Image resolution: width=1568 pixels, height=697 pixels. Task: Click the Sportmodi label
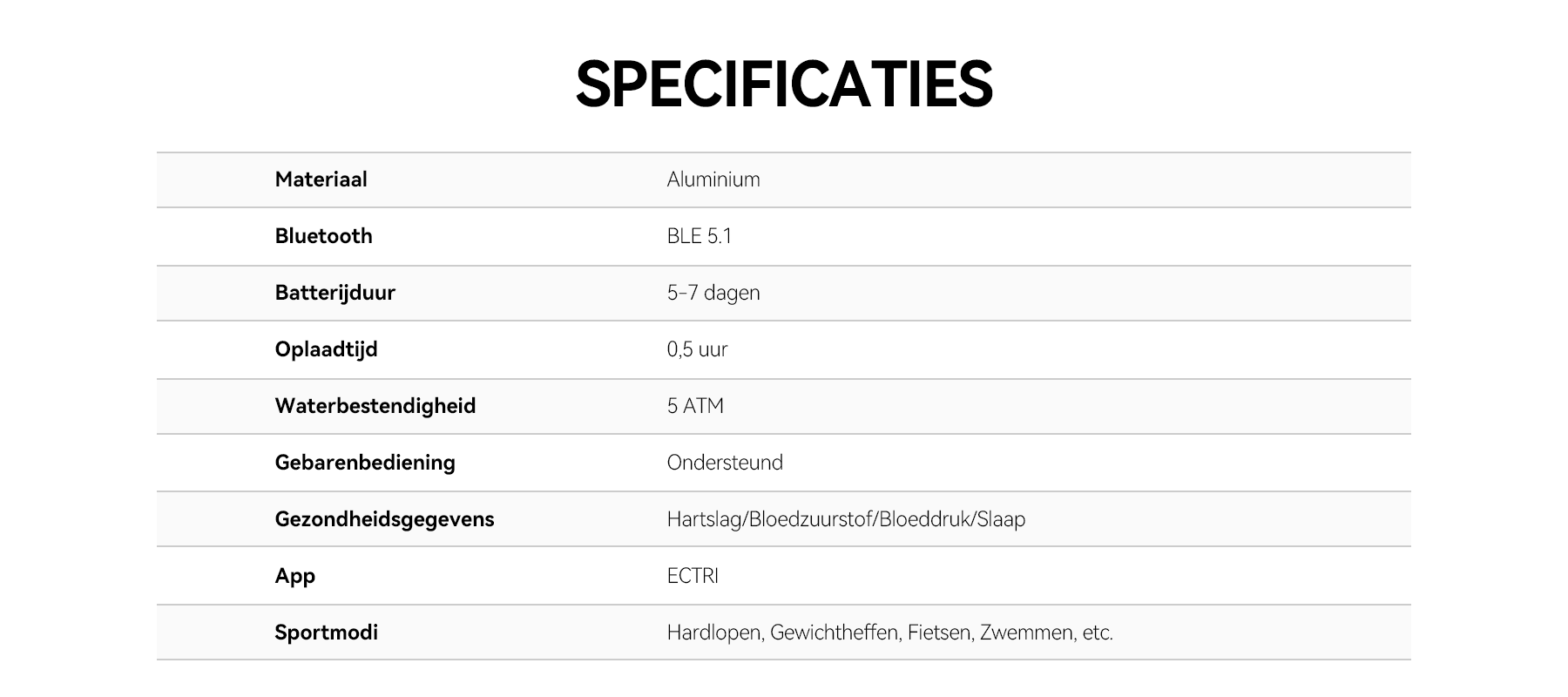point(326,633)
